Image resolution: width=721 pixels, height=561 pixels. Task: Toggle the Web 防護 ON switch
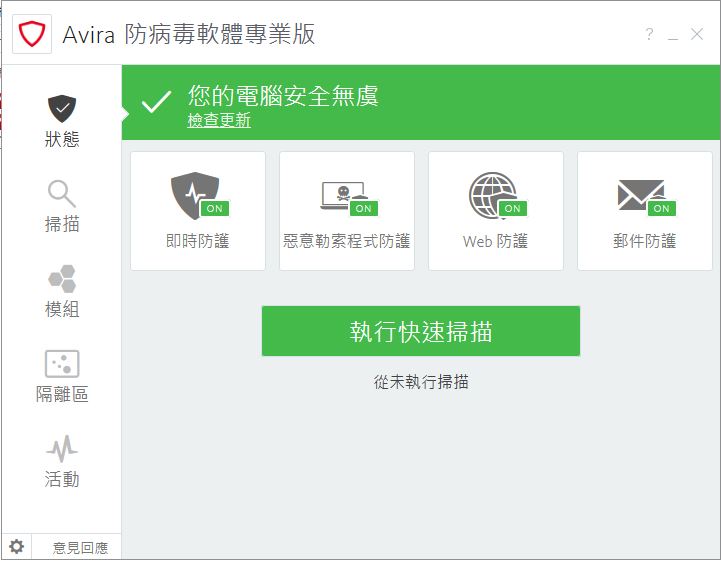click(x=512, y=209)
